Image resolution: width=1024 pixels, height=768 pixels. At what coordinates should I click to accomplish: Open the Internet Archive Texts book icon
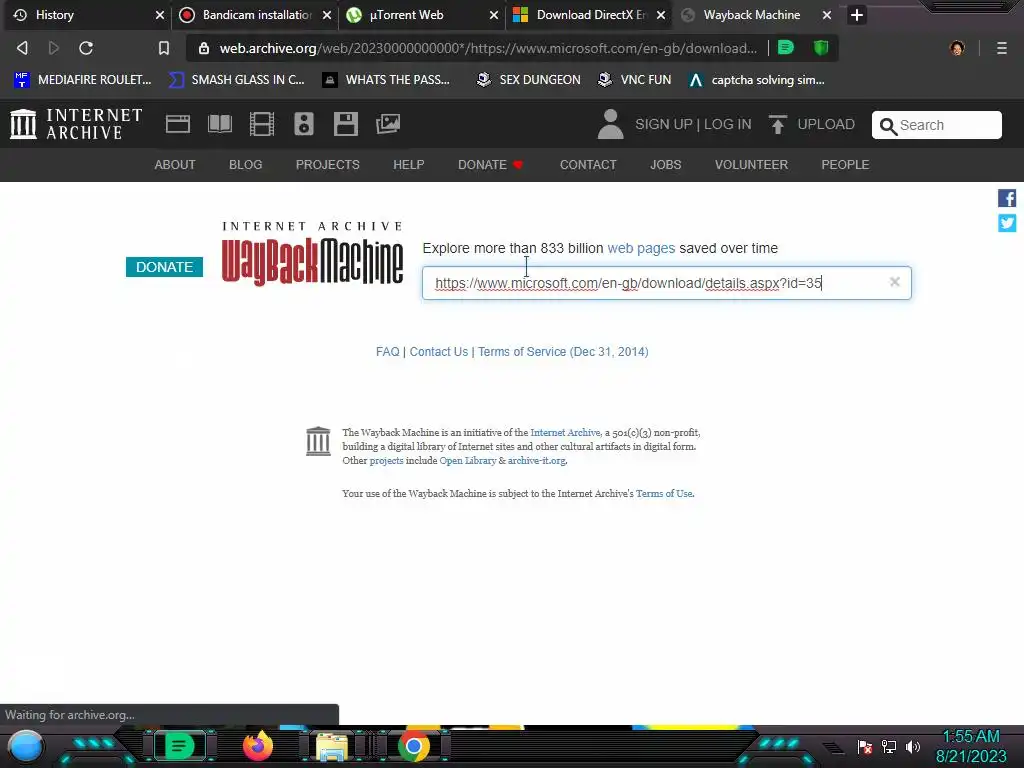(x=220, y=124)
